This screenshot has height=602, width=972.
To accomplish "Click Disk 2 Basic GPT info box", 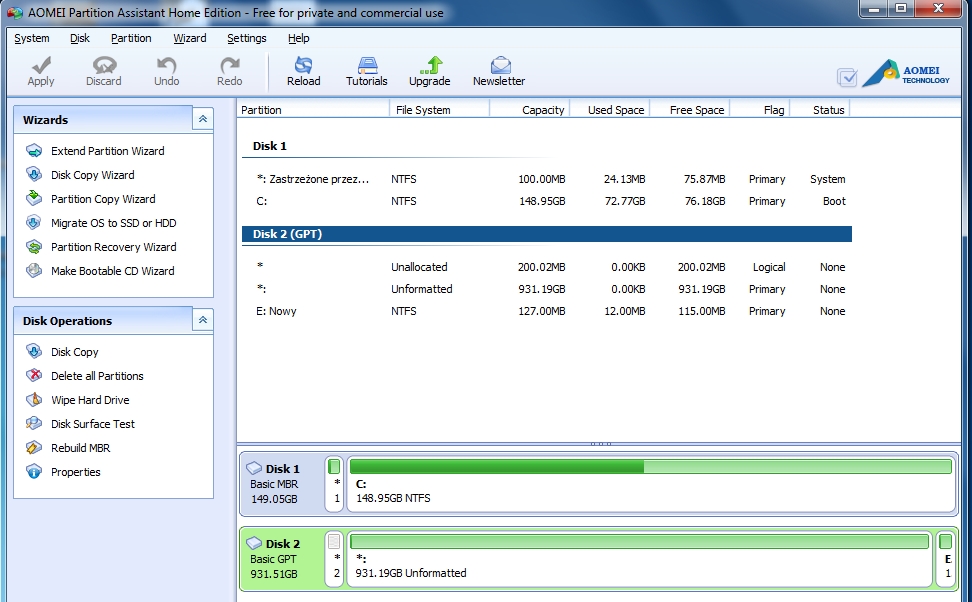I will tap(283, 559).
